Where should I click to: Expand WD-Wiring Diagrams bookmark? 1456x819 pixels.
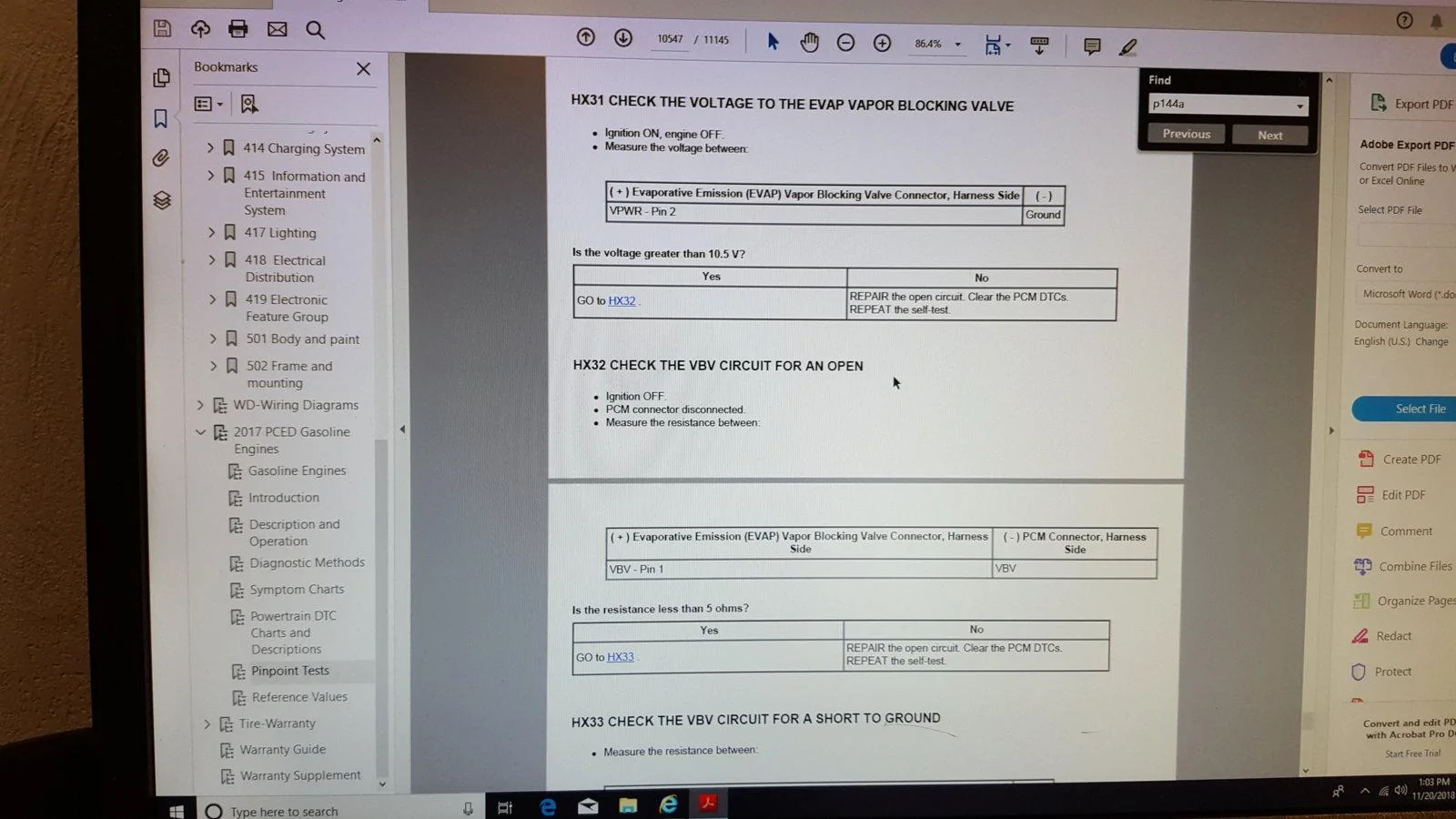pos(200,405)
